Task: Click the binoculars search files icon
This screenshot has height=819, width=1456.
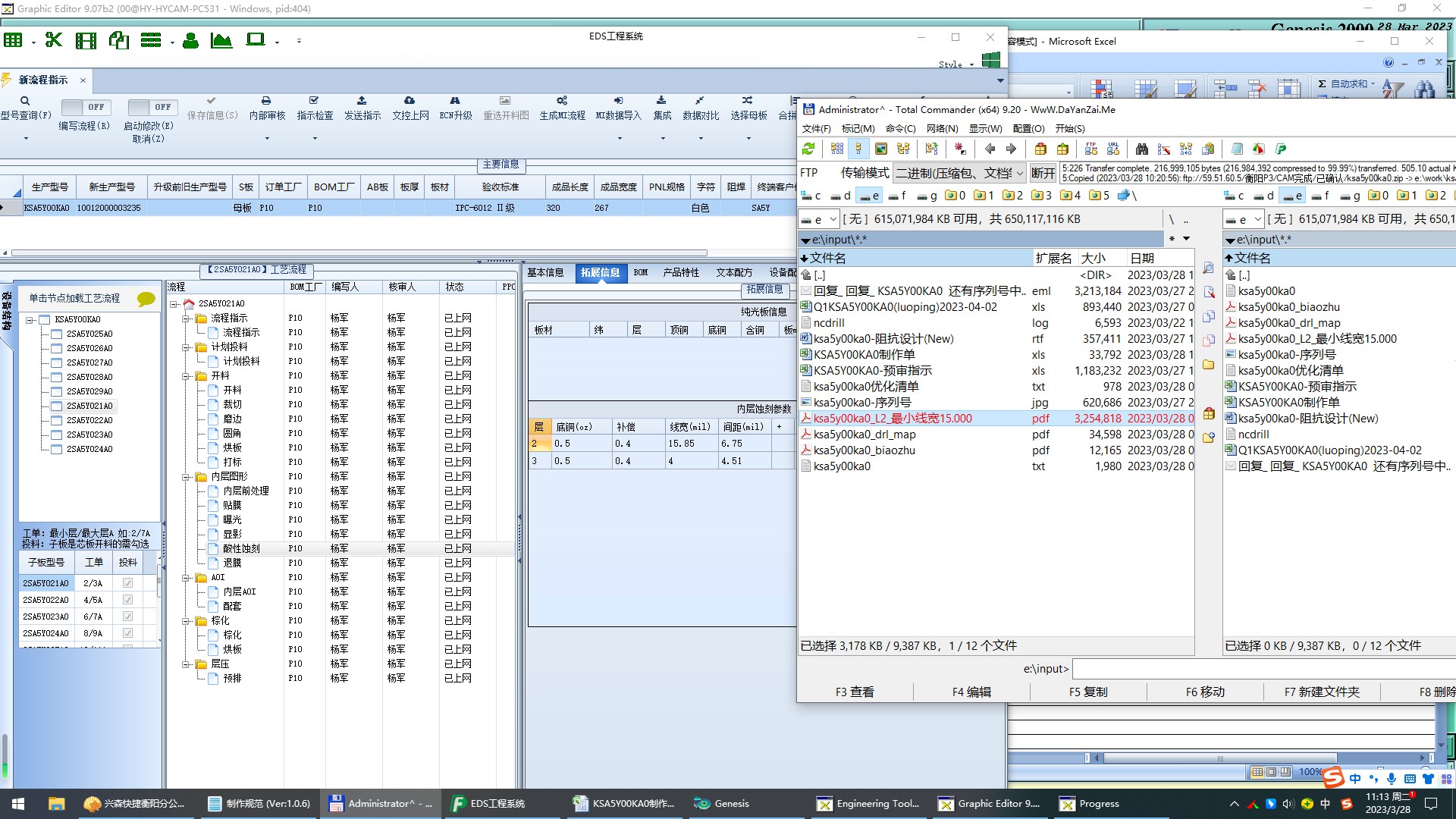Action: coord(1141,149)
